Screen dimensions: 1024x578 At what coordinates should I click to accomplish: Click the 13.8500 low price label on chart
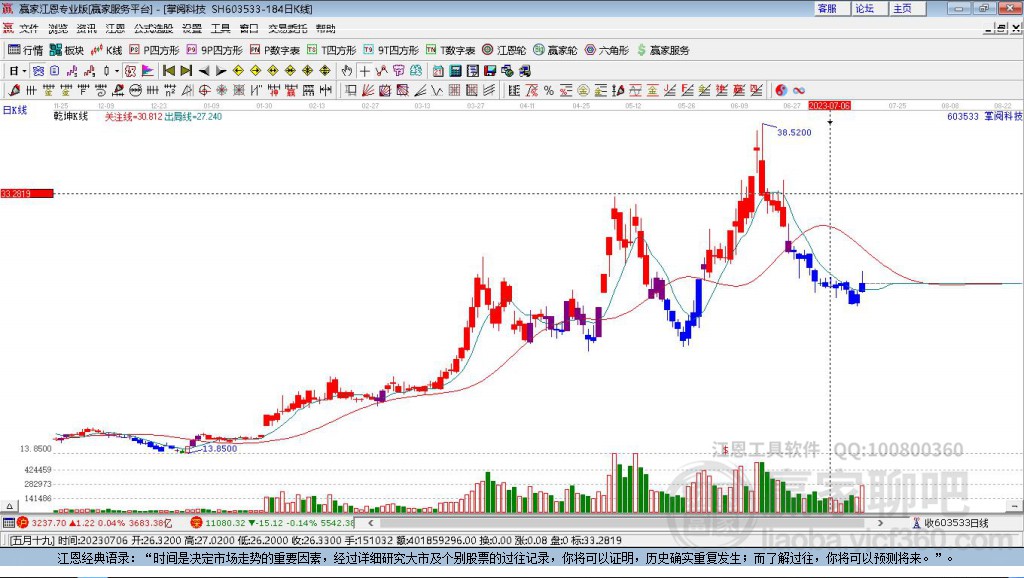[219, 449]
